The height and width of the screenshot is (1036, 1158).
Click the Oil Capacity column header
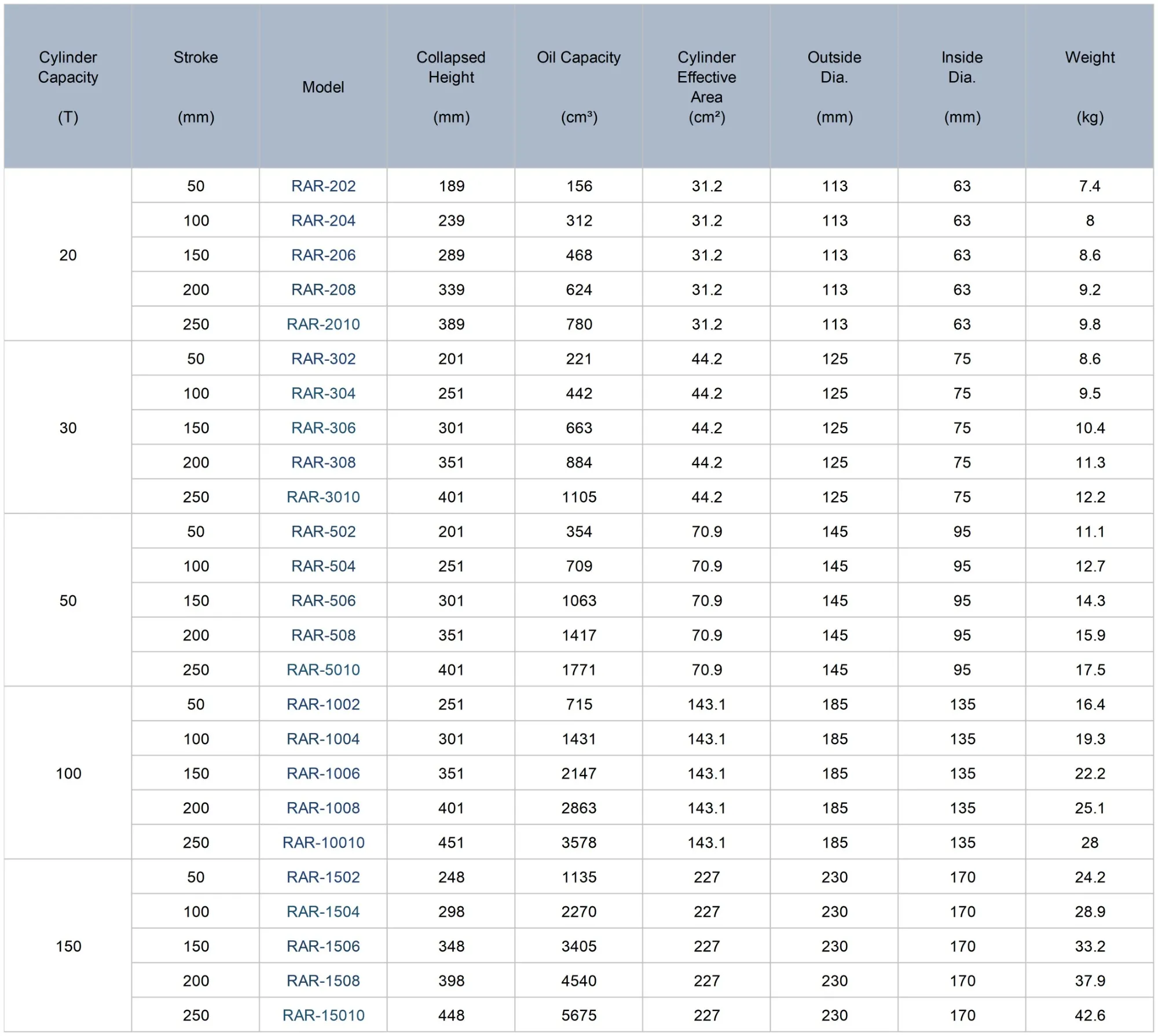(578, 57)
